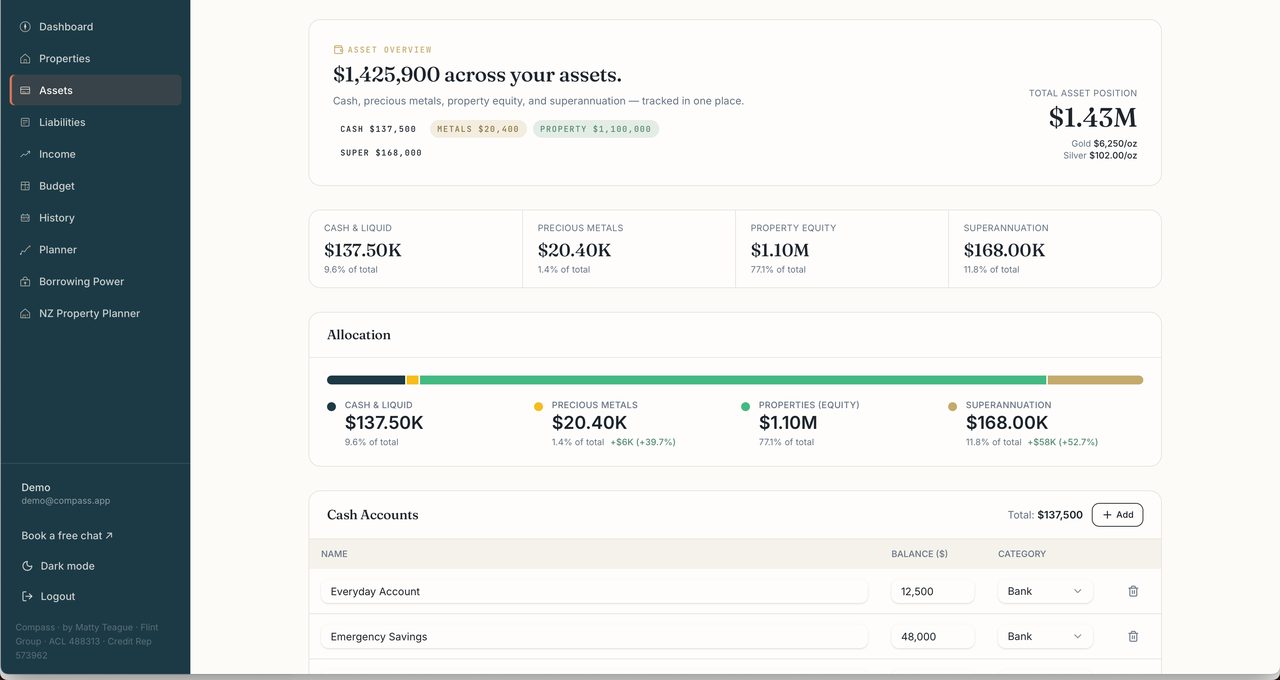Image resolution: width=1280 pixels, height=680 pixels.
Task: Click the Budget sidebar icon
Action: pyautogui.click(x=25, y=186)
